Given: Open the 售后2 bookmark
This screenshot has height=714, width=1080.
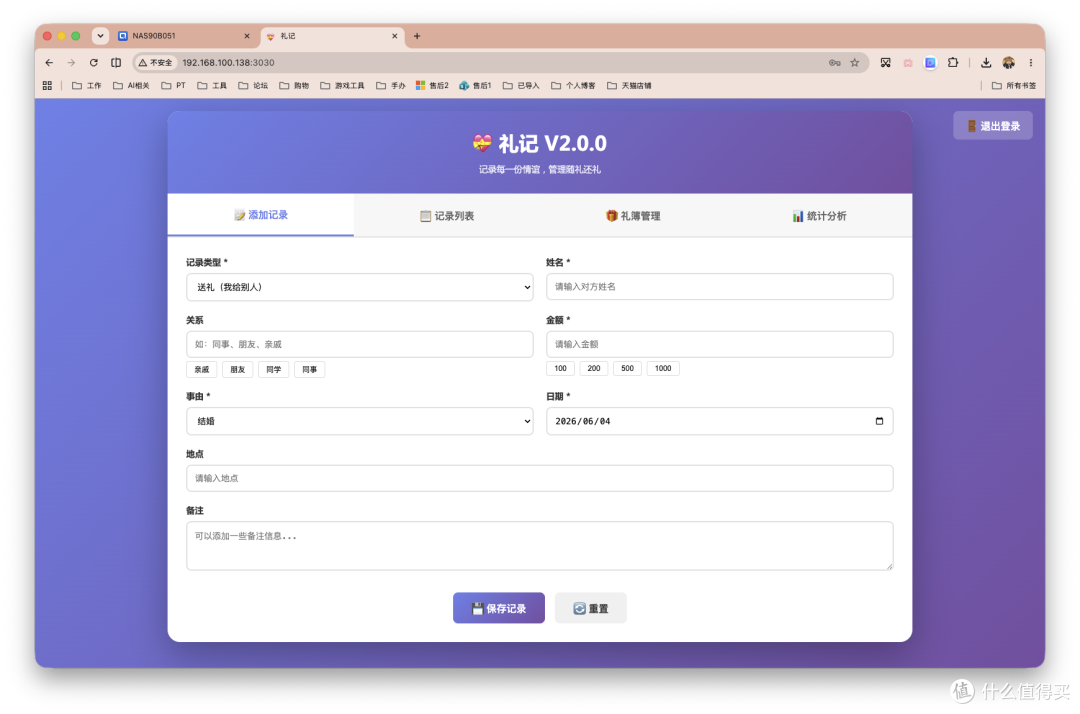Looking at the screenshot, I should (433, 85).
